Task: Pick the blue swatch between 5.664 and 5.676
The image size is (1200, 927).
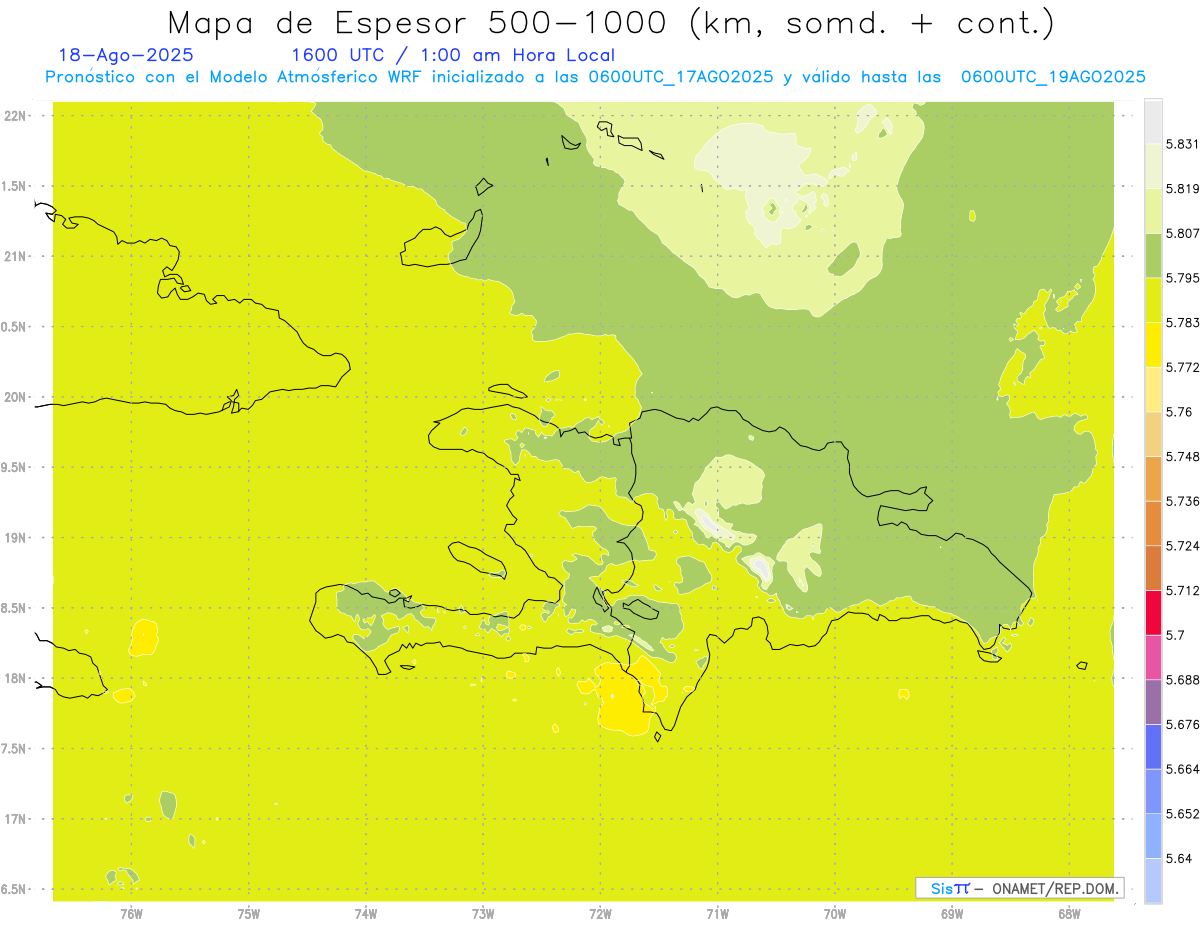Action: (x=1153, y=747)
